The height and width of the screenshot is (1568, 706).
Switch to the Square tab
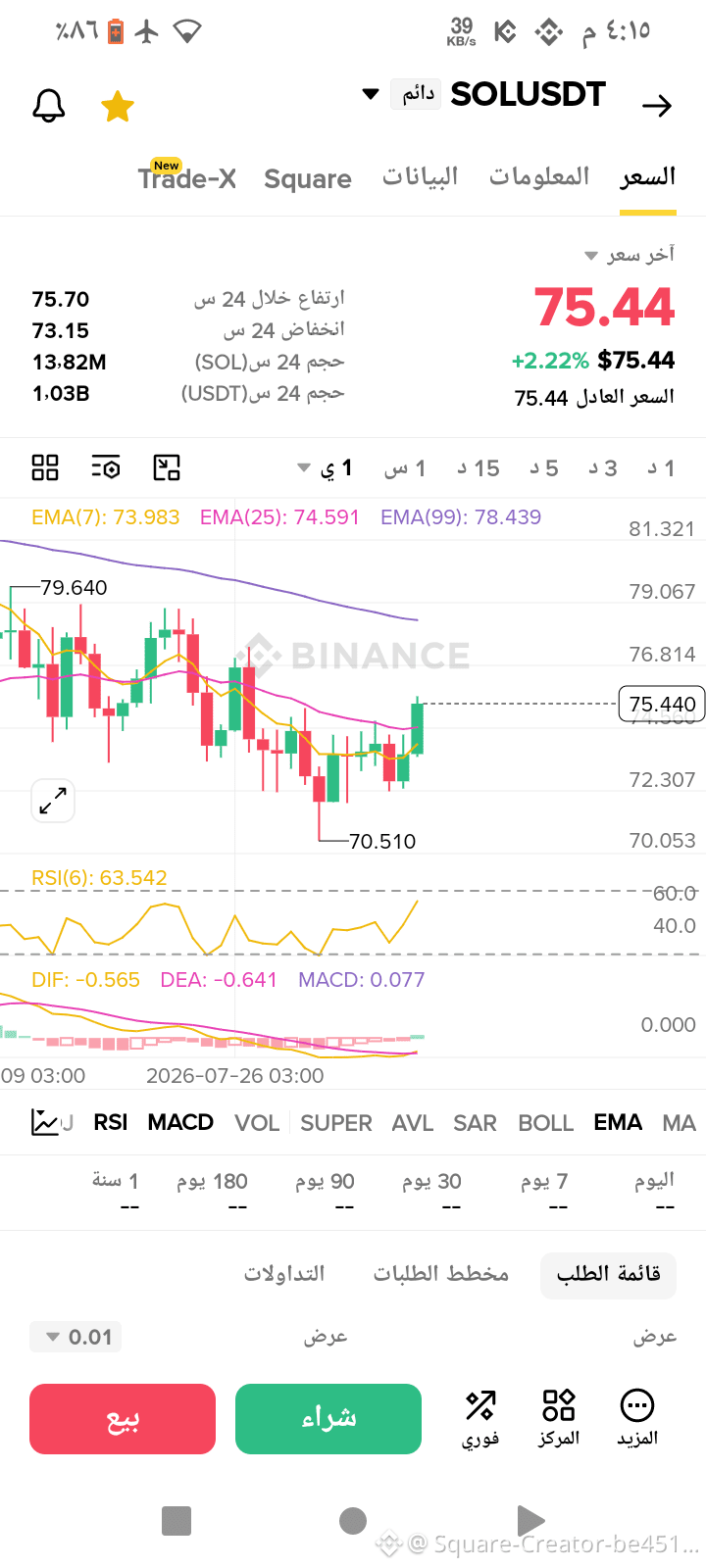[x=308, y=178]
